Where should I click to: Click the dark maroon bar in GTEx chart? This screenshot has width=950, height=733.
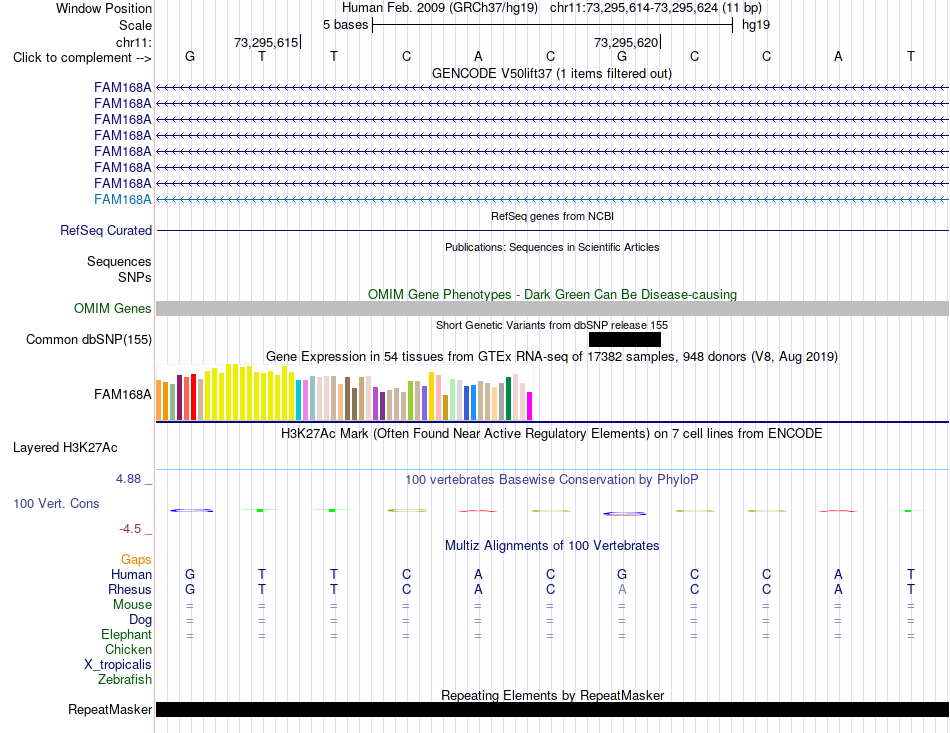tap(180, 397)
